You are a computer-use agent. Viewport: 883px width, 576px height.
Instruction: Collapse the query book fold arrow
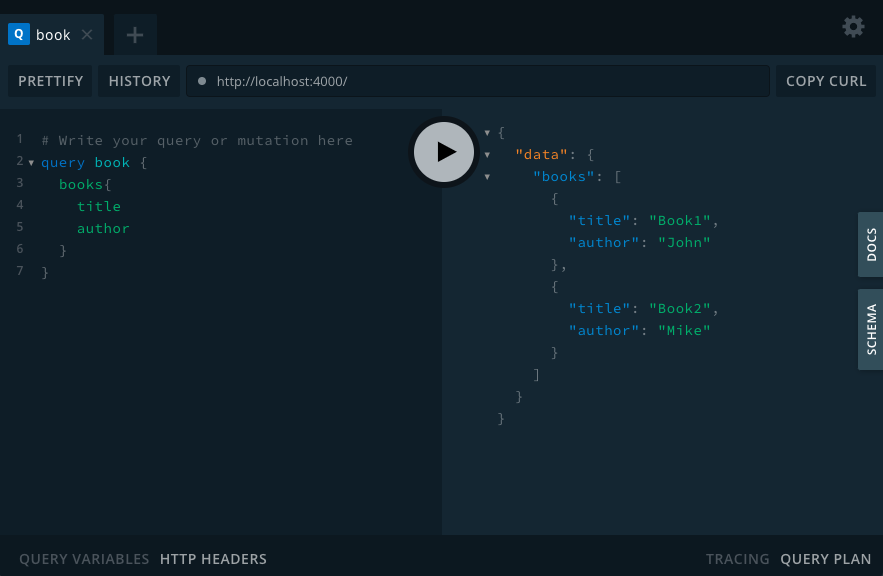[31, 163]
